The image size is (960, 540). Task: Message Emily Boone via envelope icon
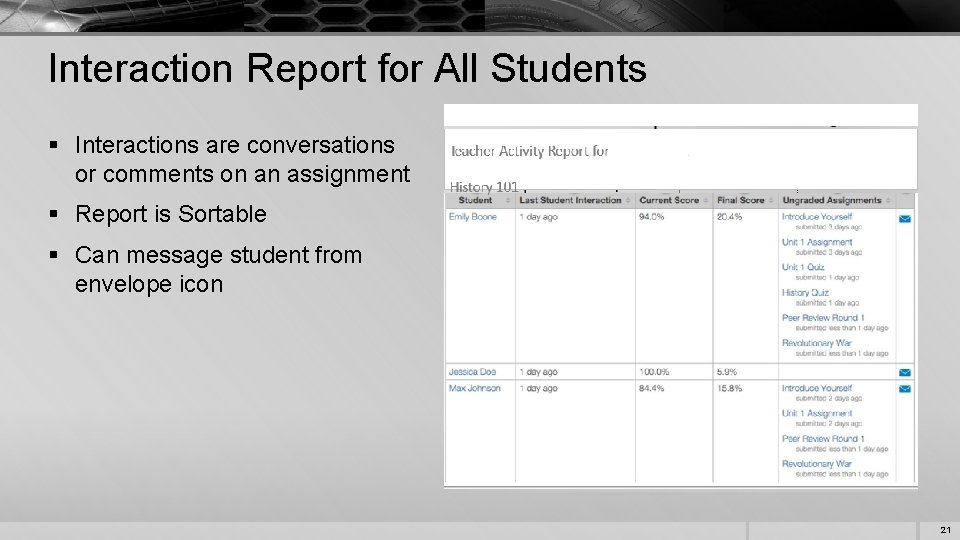[904, 219]
